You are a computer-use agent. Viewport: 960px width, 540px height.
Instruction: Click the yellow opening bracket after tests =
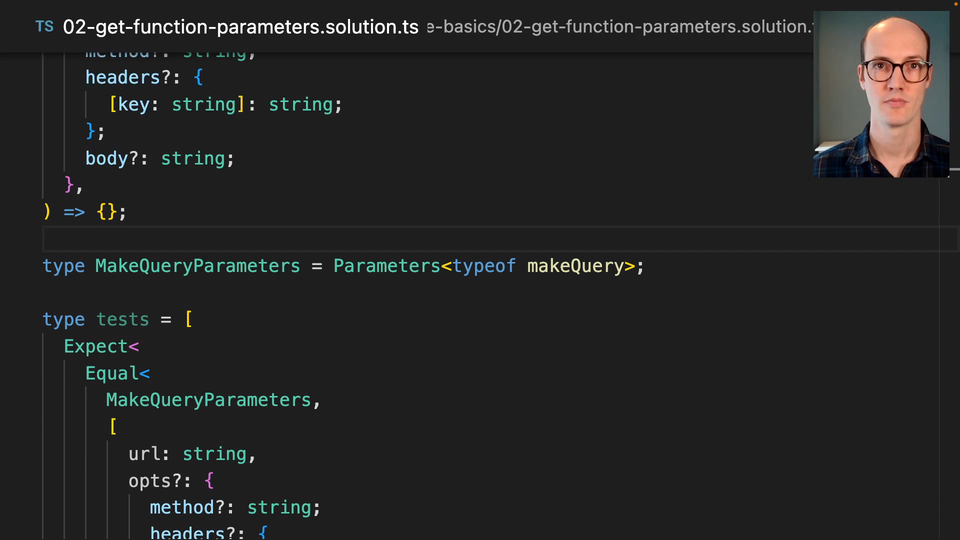188,320
